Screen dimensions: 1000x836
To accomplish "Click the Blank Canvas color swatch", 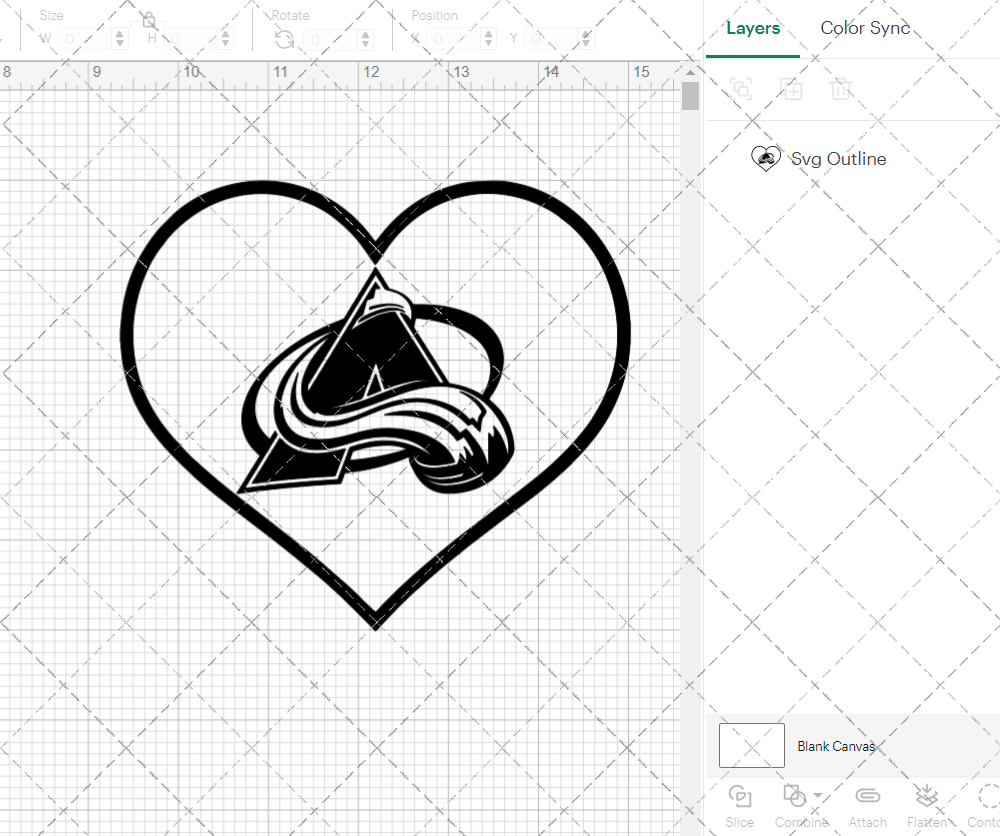I will pos(751,745).
